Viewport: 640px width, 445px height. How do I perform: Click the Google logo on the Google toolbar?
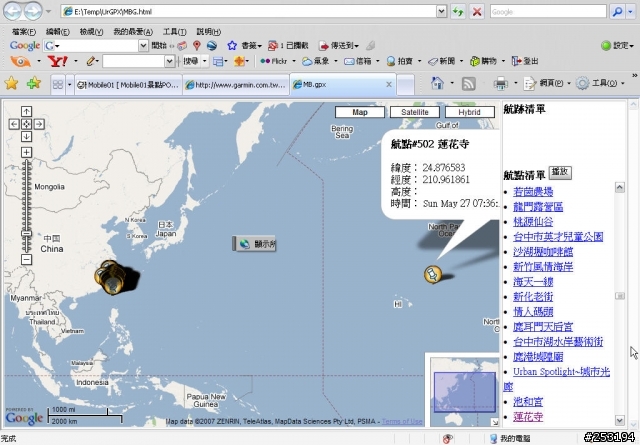pos(25,45)
